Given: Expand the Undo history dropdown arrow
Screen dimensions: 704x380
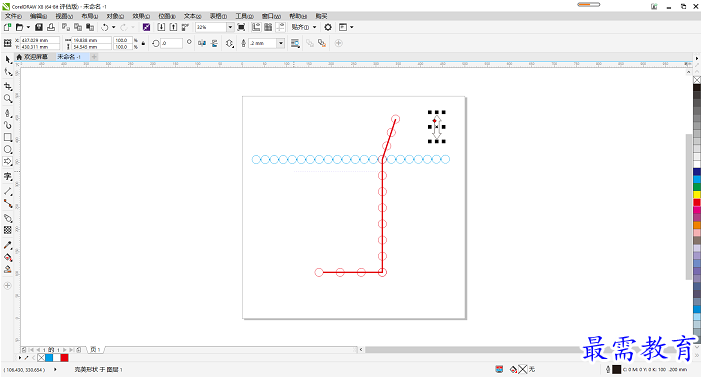Looking at the screenshot, I should pyautogui.click(x=114, y=27).
